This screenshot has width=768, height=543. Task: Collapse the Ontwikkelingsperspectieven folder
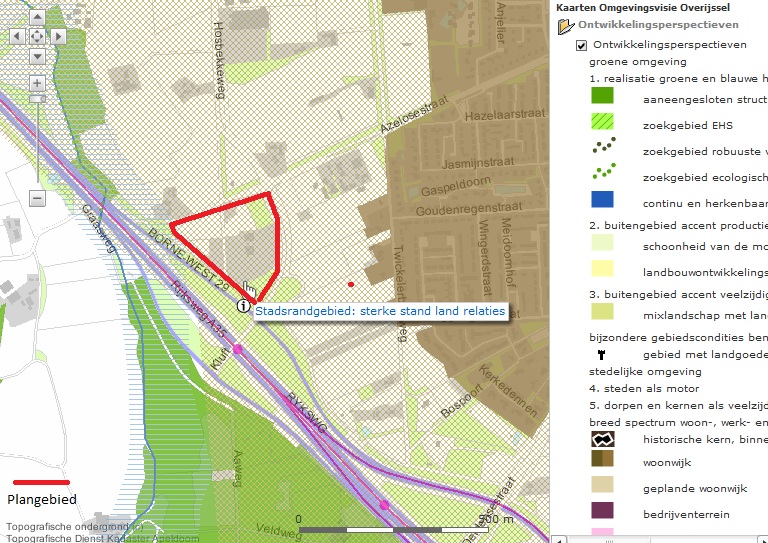point(565,25)
